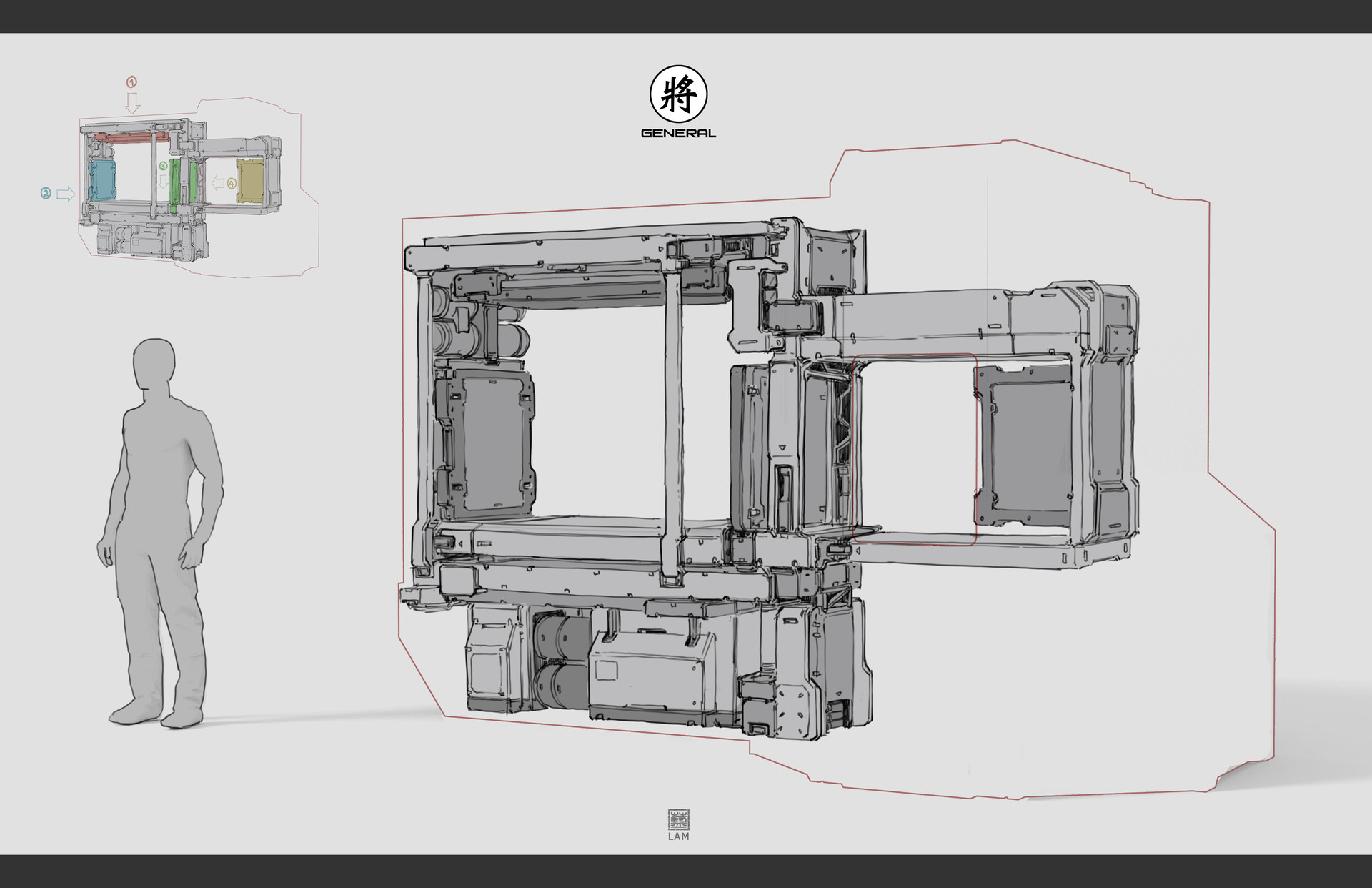This screenshot has height=888, width=1372.
Task: Click the circular Chinese character logo
Action: 678,94
